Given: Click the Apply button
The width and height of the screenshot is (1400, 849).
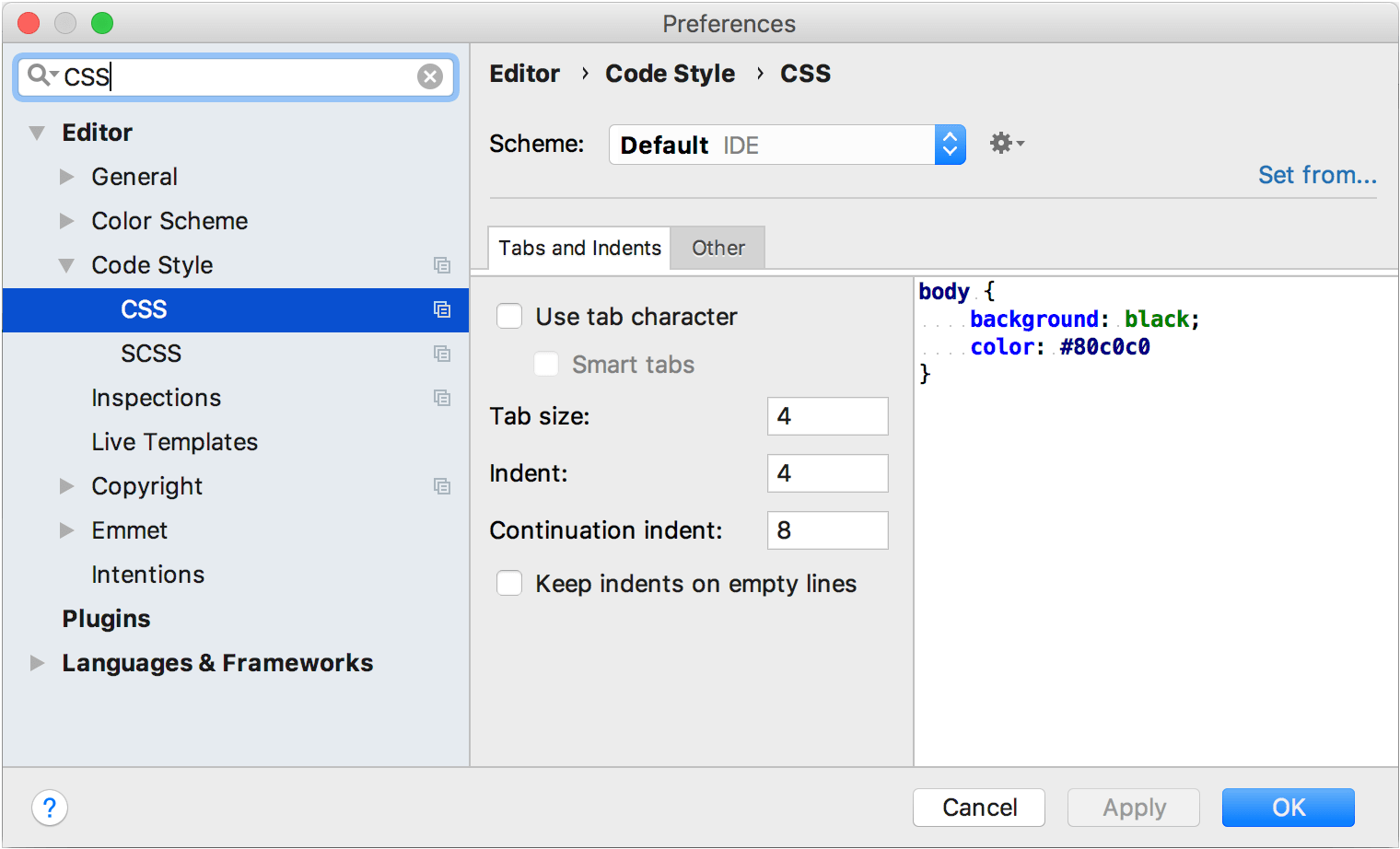Looking at the screenshot, I should (x=1133, y=808).
